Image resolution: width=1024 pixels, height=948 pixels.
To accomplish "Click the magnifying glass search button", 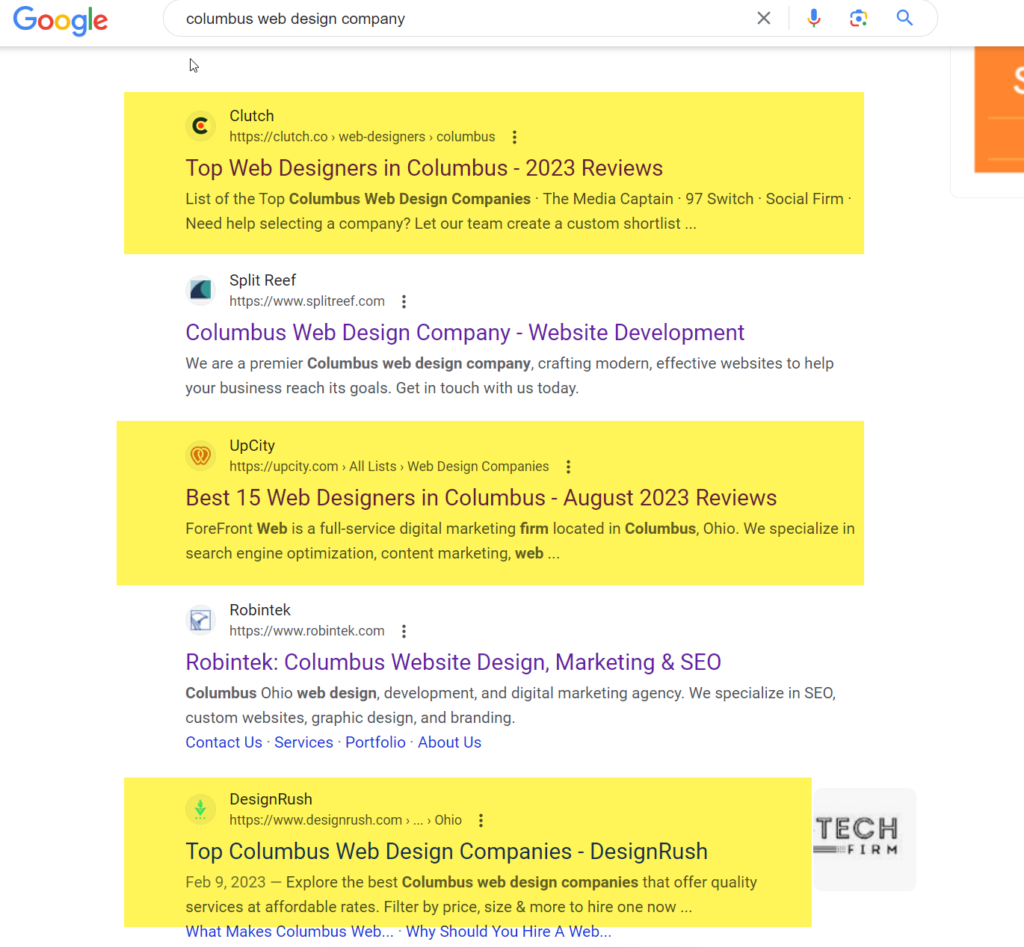I will tap(904, 18).
